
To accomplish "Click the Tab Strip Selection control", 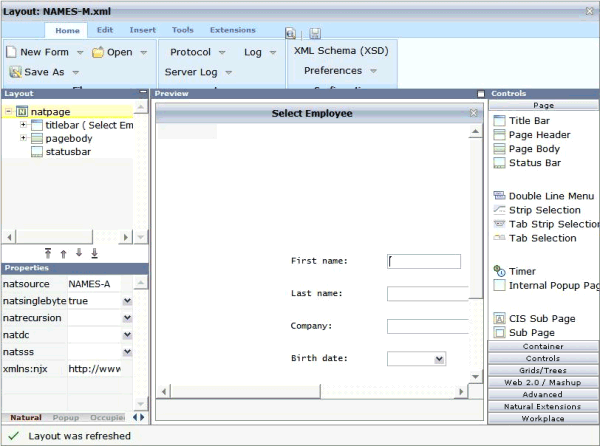I will (553, 224).
